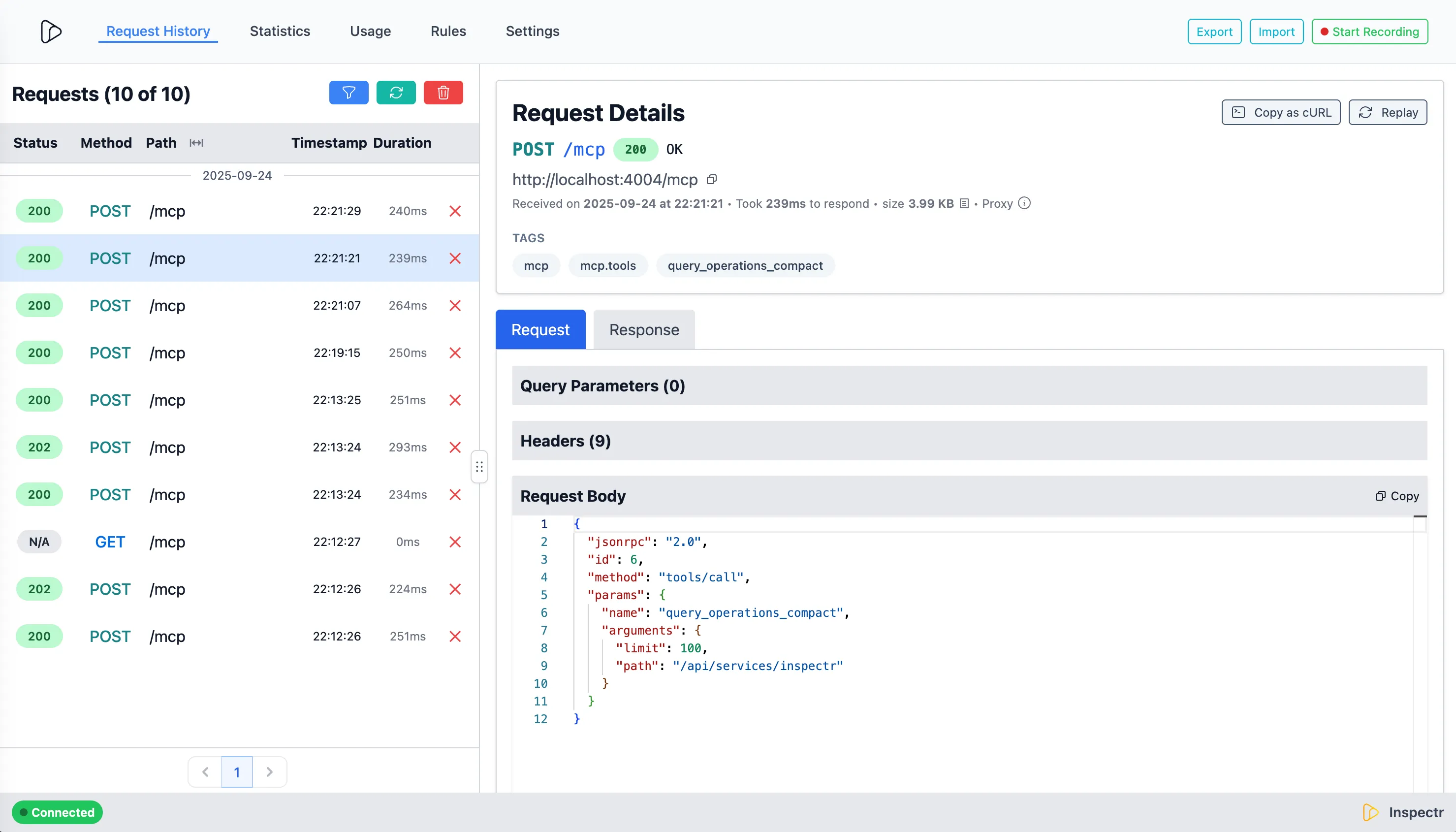Delete the 22:12:27 GET request
This screenshot has width=1456, height=832.
point(455,542)
